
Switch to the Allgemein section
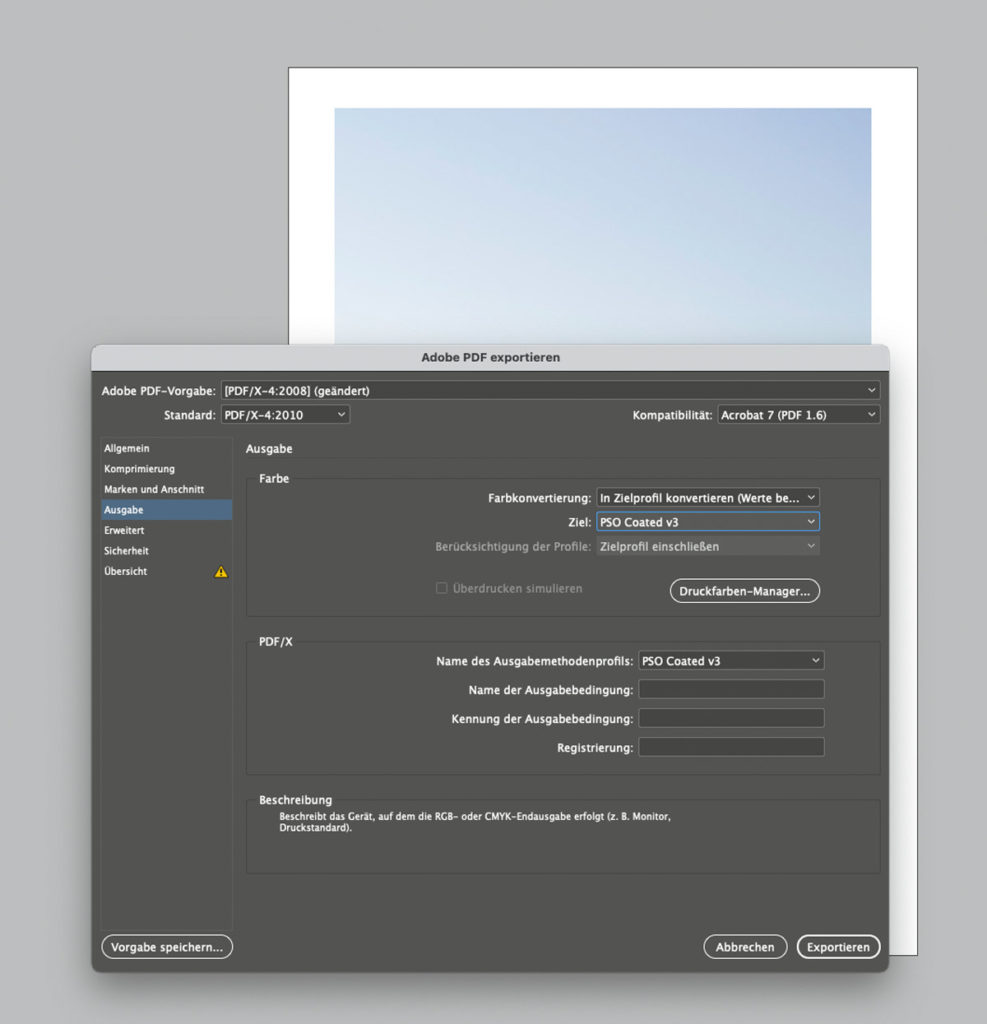166,448
